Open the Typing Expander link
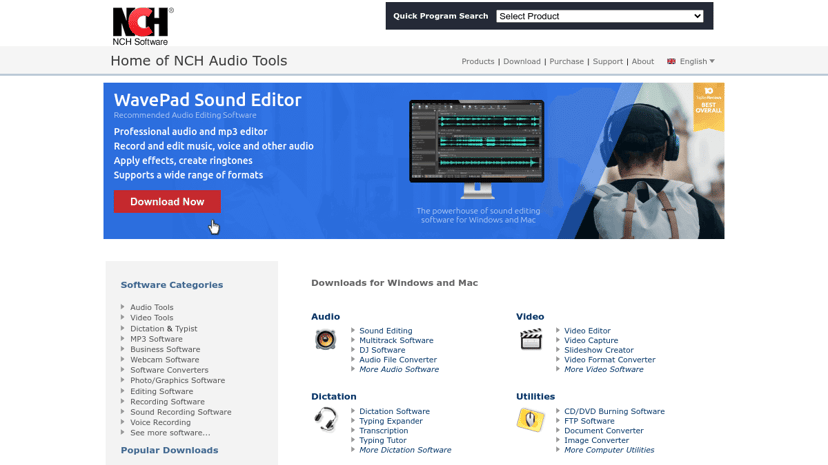 tap(391, 421)
